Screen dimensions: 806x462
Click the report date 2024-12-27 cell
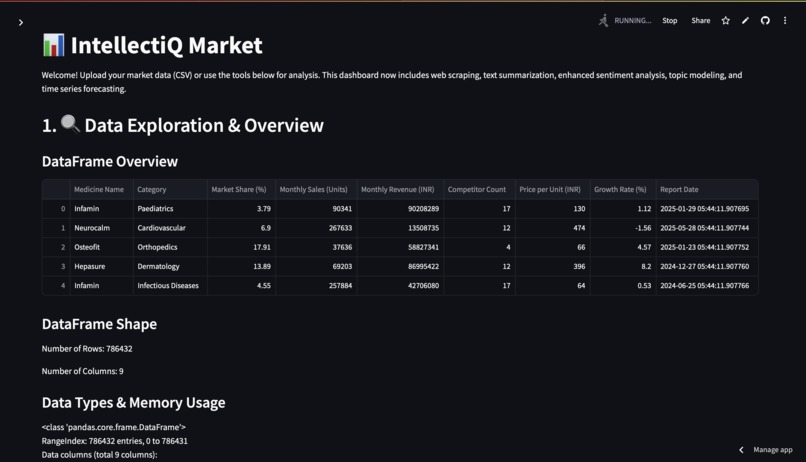tap(707, 266)
